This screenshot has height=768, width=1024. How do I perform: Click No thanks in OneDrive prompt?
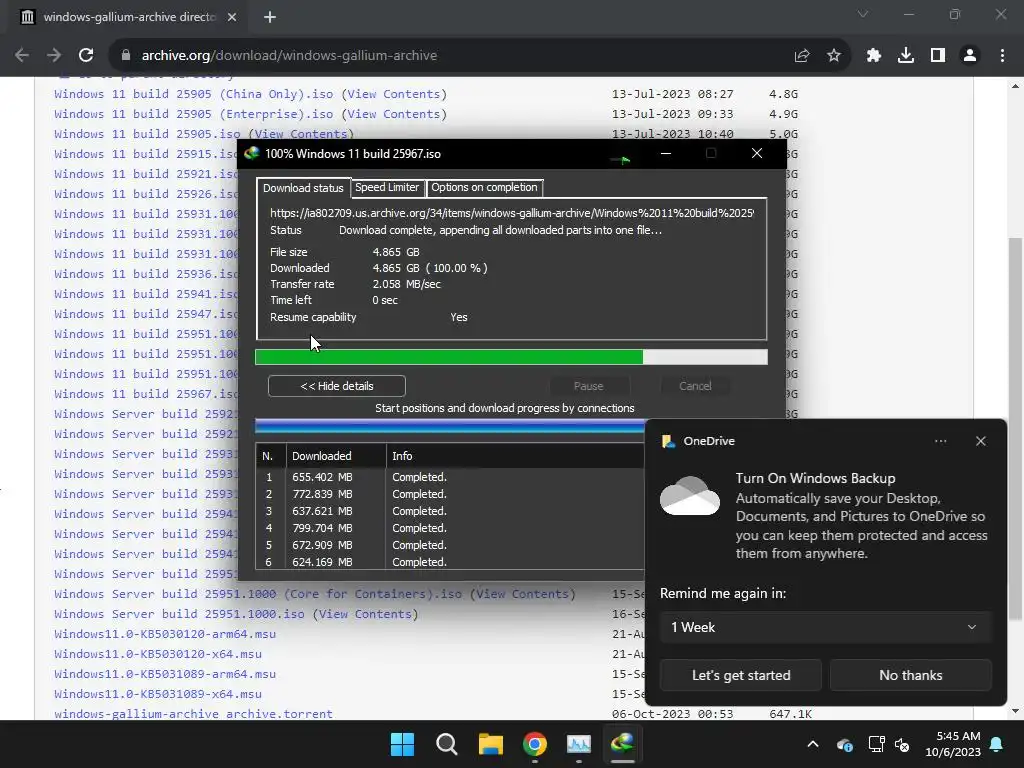[x=910, y=675]
